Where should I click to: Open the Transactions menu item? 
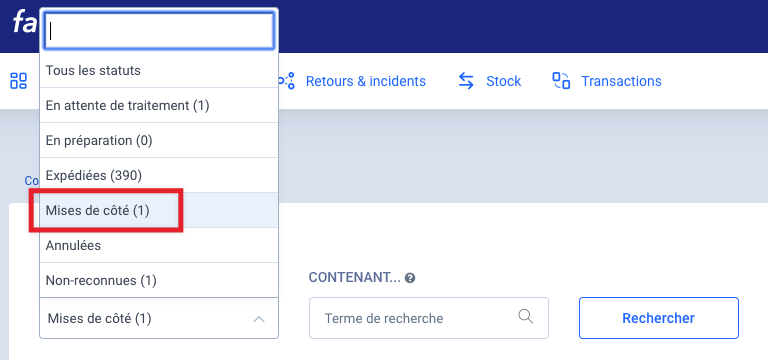tap(621, 81)
